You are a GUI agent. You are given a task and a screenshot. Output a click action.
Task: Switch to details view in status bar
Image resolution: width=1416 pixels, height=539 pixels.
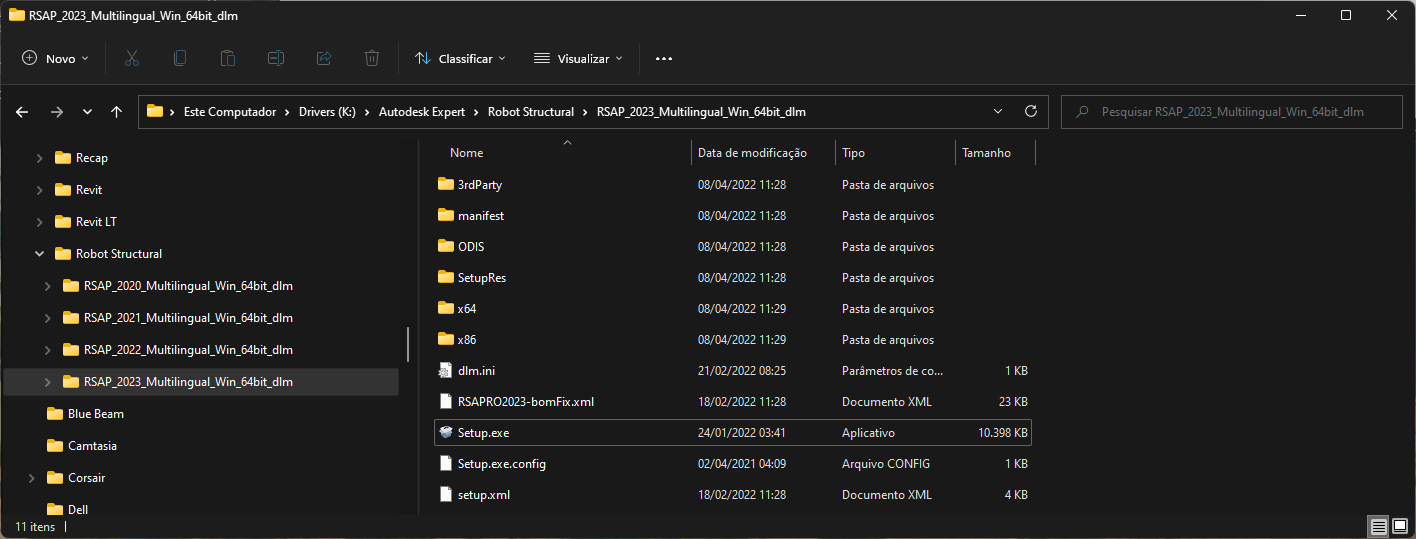[1378, 526]
